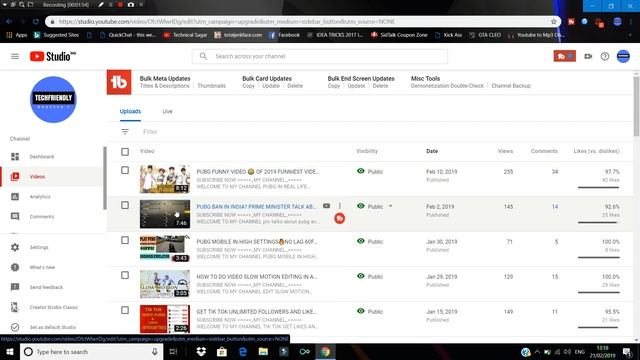Switch to Creator Studio Classic

pyautogui.click(x=52, y=307)
